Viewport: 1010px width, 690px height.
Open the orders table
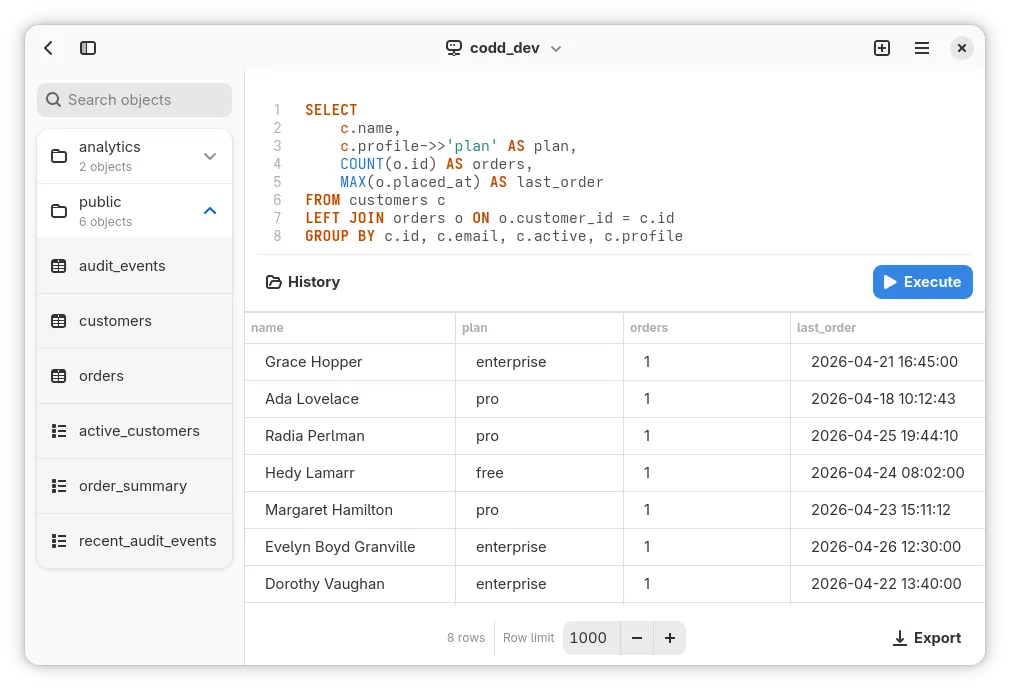[x=135, y=376]
